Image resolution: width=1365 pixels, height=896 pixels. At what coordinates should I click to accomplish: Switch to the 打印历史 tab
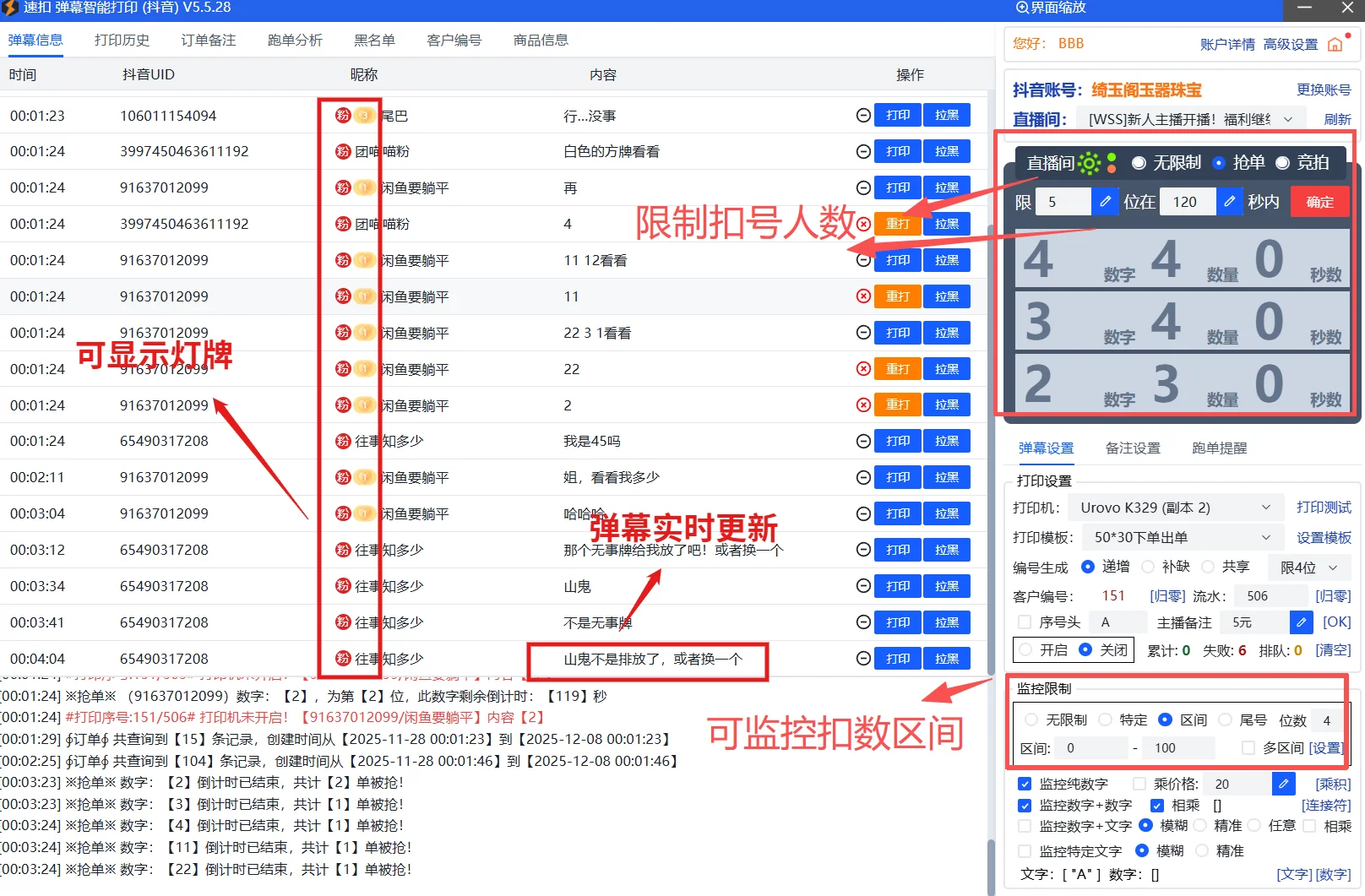[122, 40]
